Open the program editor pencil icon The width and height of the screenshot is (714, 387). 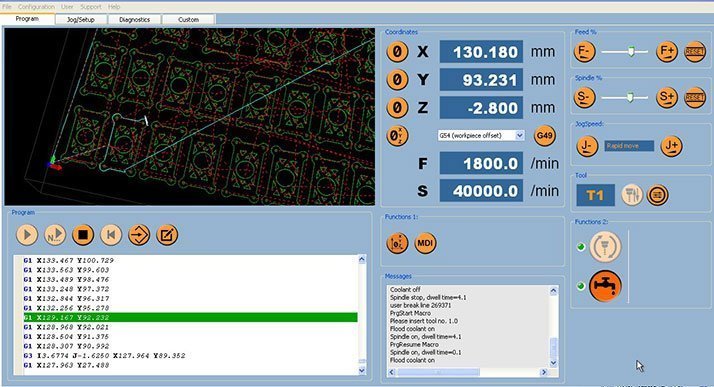[167, 235]
